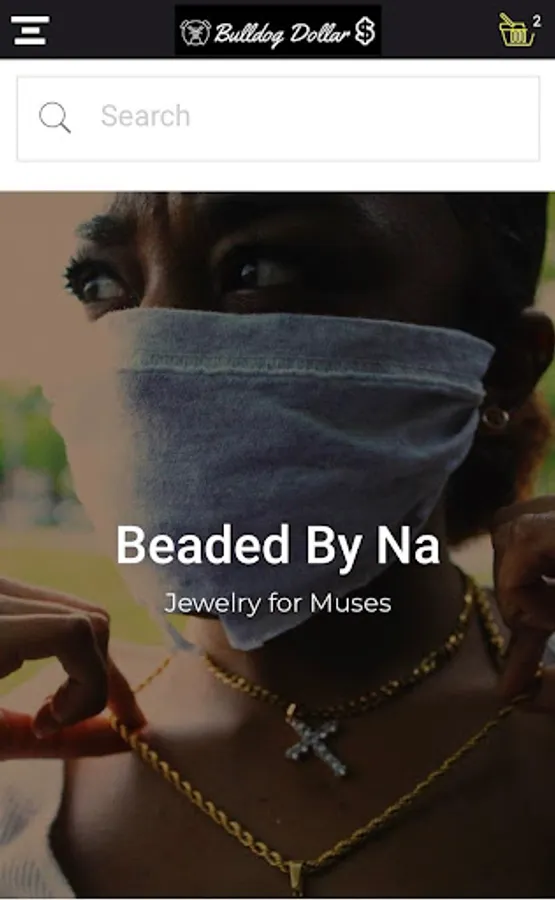The height and width of the screenshot is (900, 555).
Task: Click the gold bar pendant at bottom
Action: pos(295,878)
